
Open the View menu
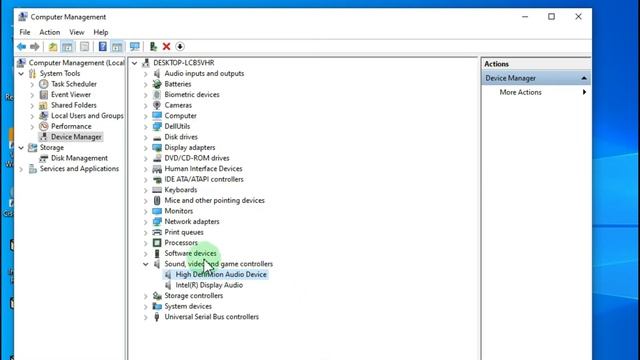[x=76, y=32]
